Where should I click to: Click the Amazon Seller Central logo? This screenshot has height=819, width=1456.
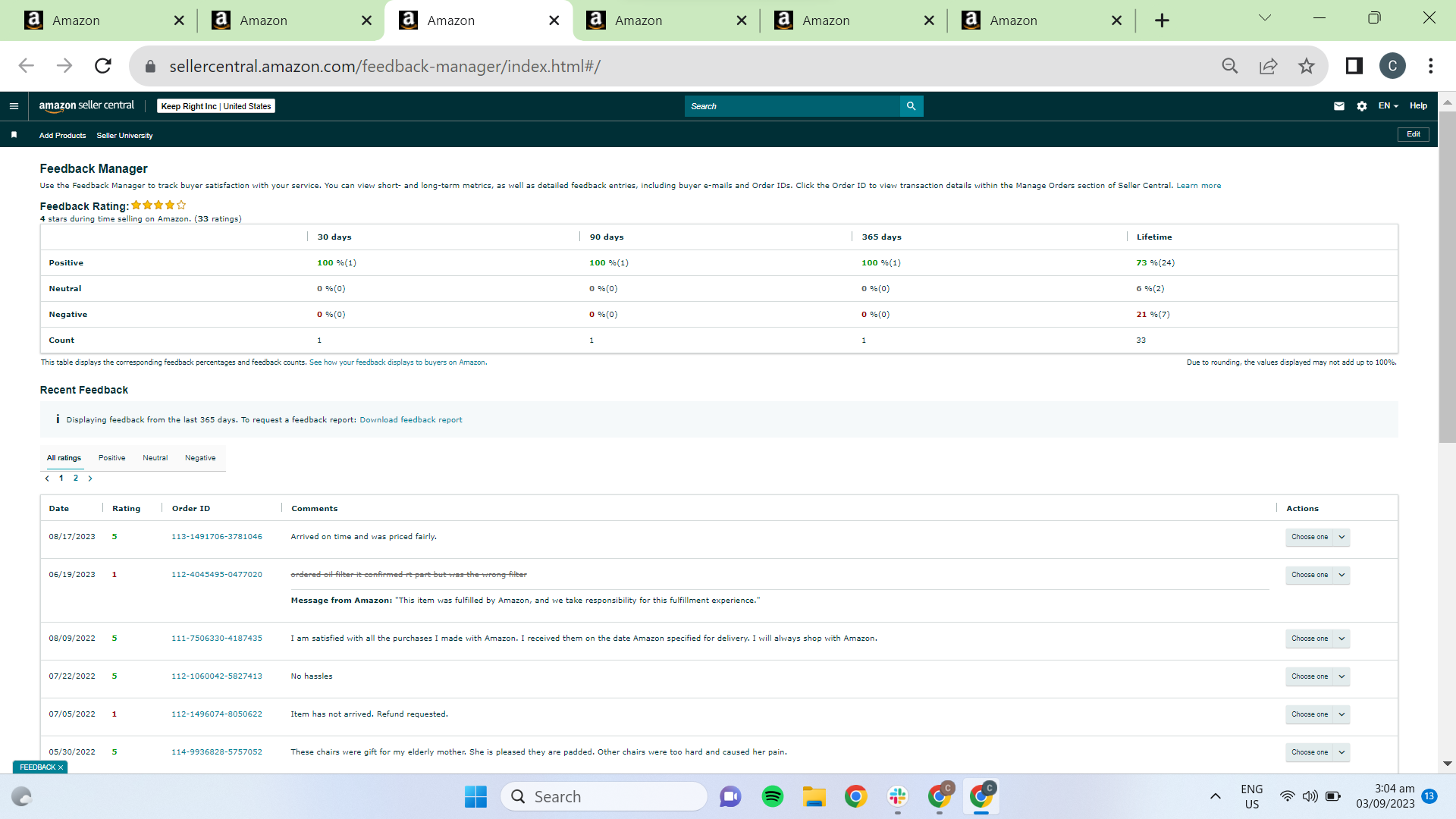tap(86, 106)
